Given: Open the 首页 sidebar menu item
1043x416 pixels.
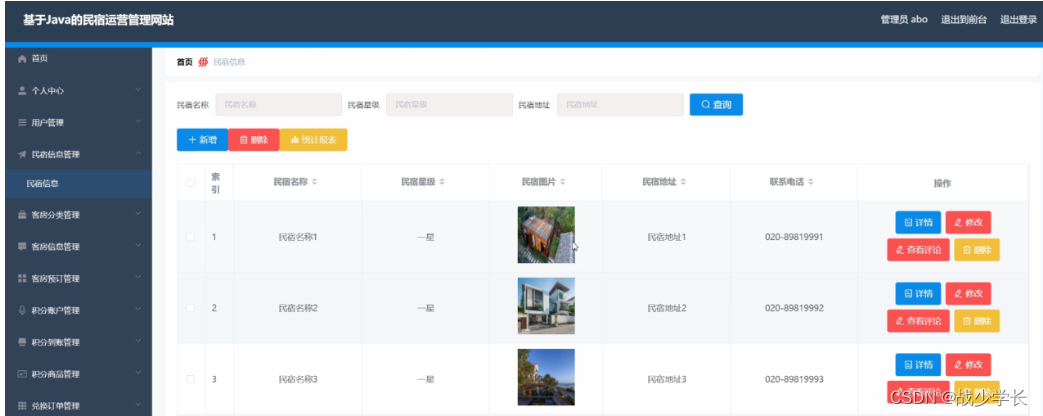Looking at the screenshot, I should 78,59.
